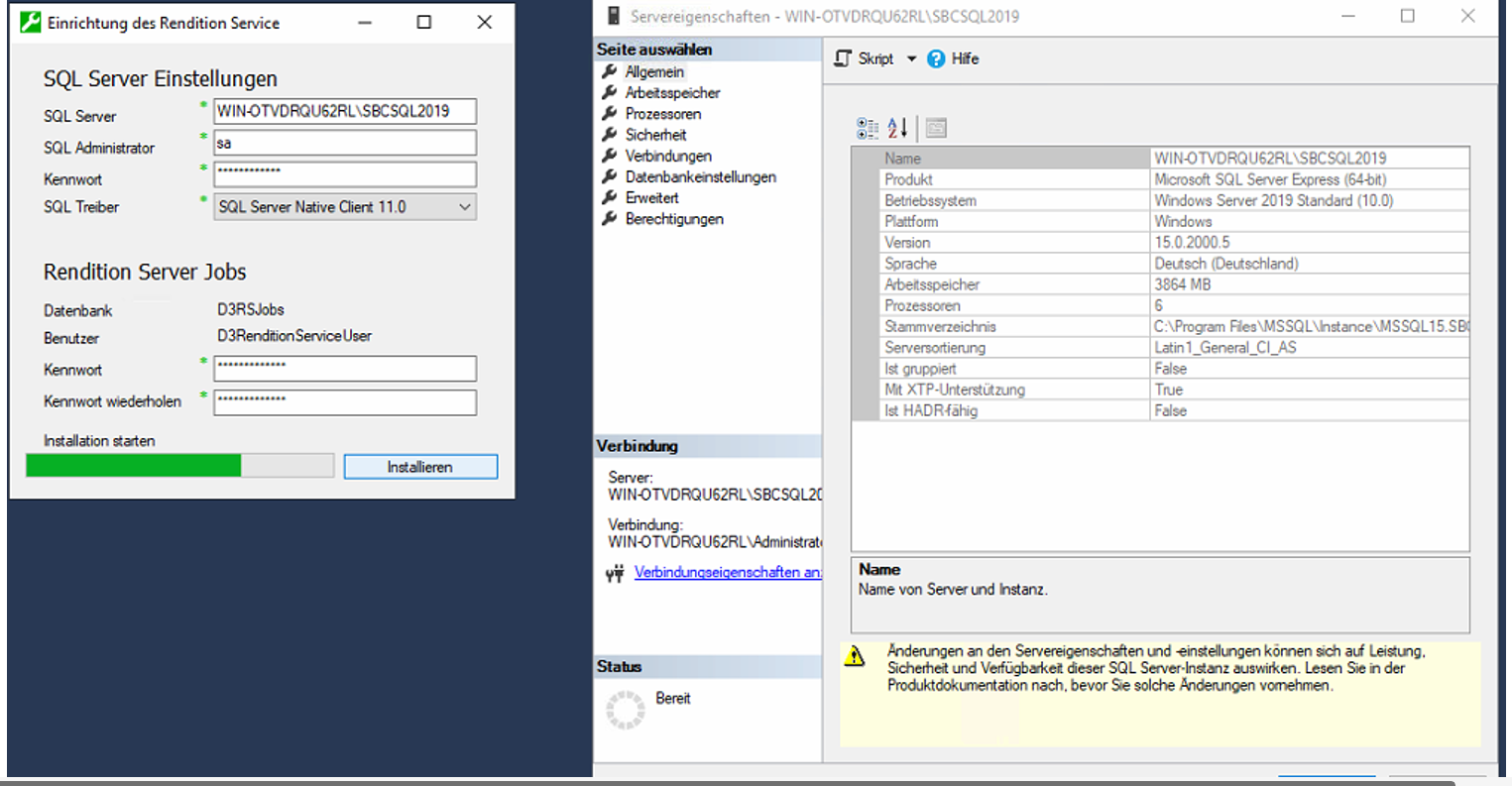Click the Rendition Service green wrench icon
Viewport: 1512px width, 786px height.
pyautogui.click(x=31, y=23)
